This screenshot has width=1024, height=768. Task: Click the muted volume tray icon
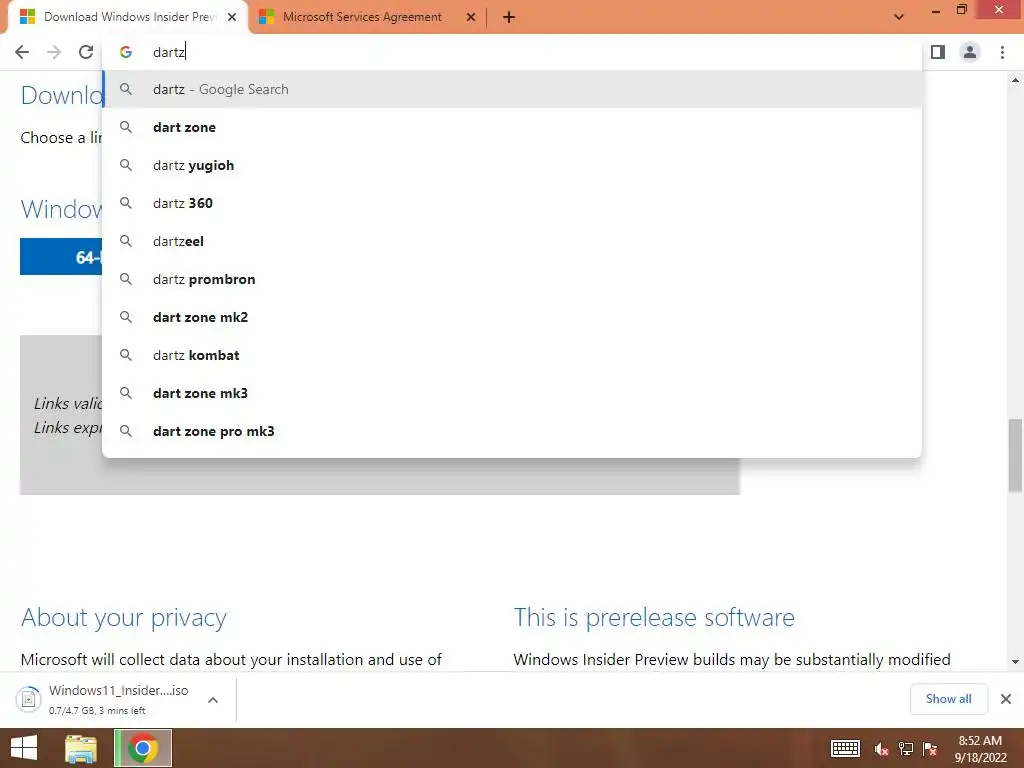[x=881, y=749]
